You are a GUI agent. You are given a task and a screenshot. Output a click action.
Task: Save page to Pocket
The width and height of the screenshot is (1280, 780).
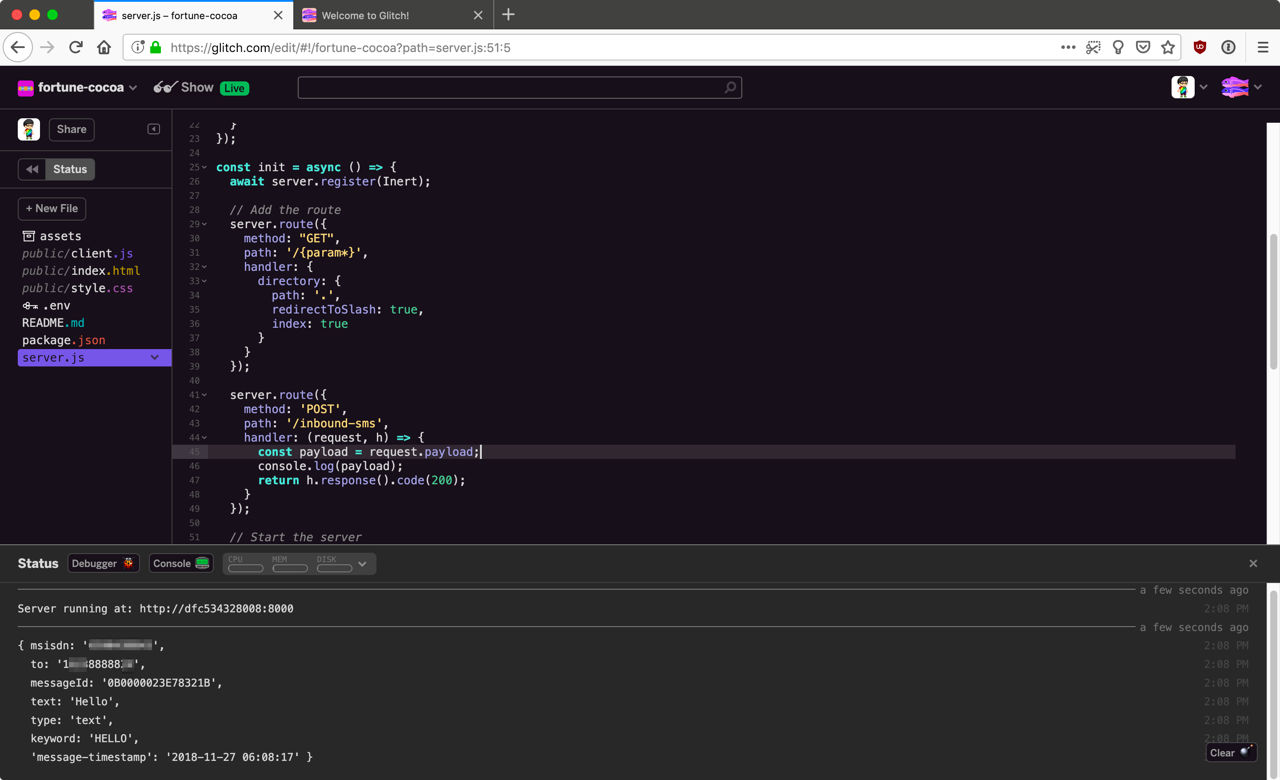click(x=1143, y=47)
